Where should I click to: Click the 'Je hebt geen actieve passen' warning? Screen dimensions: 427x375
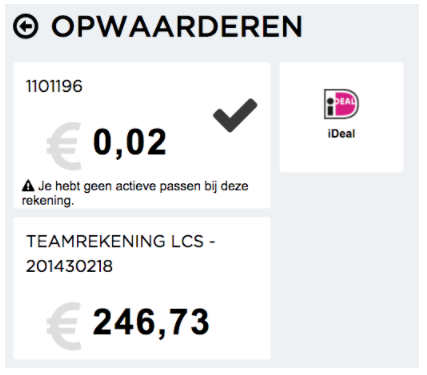135,193
